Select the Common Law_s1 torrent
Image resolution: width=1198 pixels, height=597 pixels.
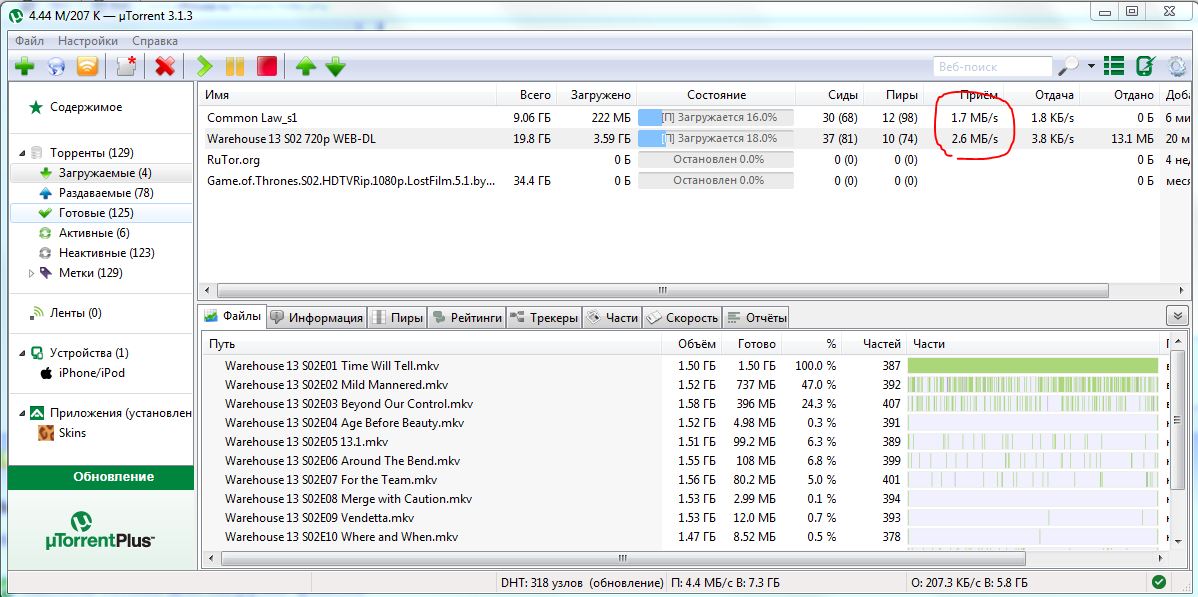[251, 118]
